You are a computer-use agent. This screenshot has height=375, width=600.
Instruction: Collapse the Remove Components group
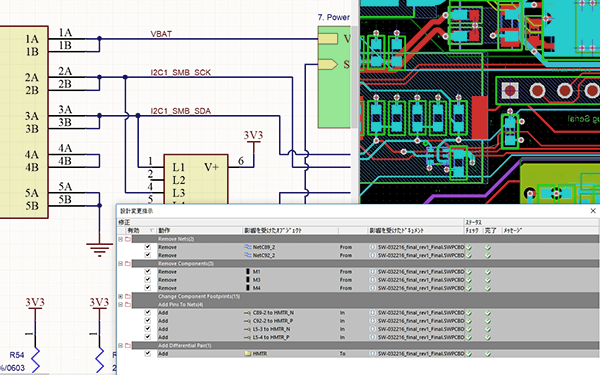point(121,264)
